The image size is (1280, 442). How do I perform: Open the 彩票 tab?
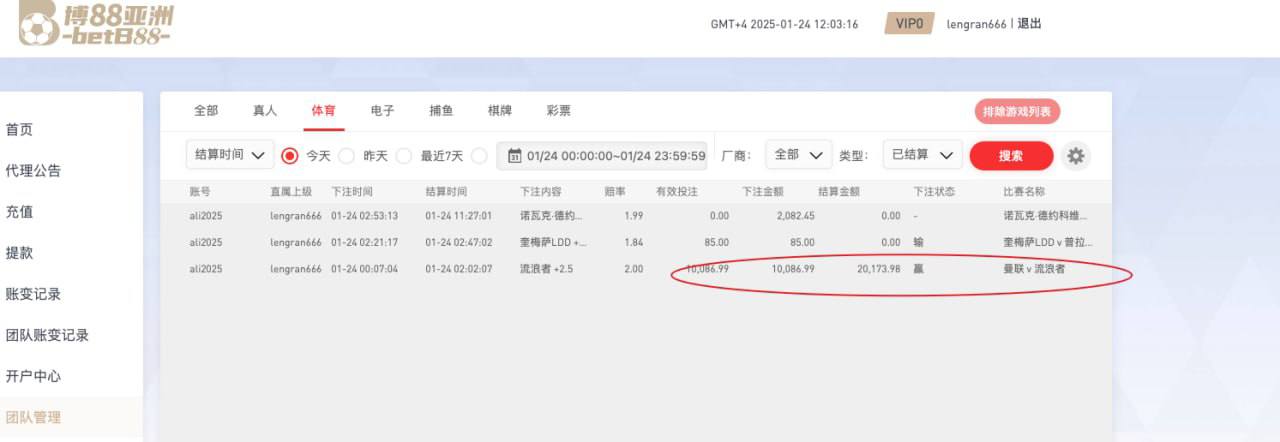[559, 111]
